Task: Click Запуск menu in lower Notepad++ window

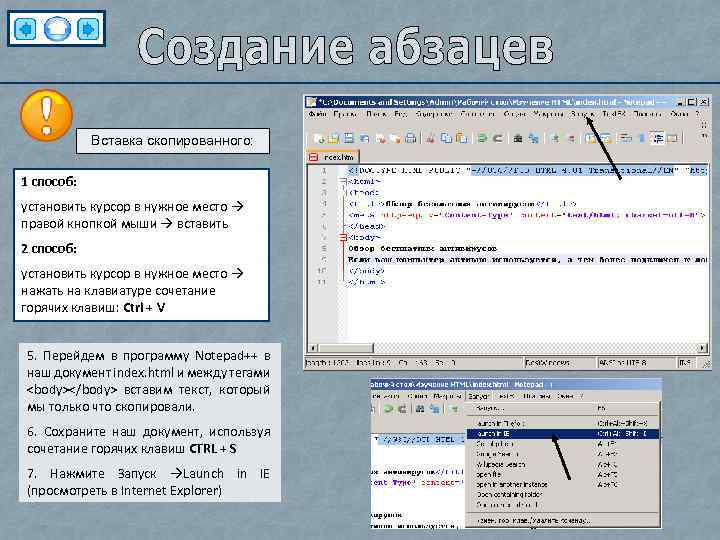Action: click(x=478, y=396)
